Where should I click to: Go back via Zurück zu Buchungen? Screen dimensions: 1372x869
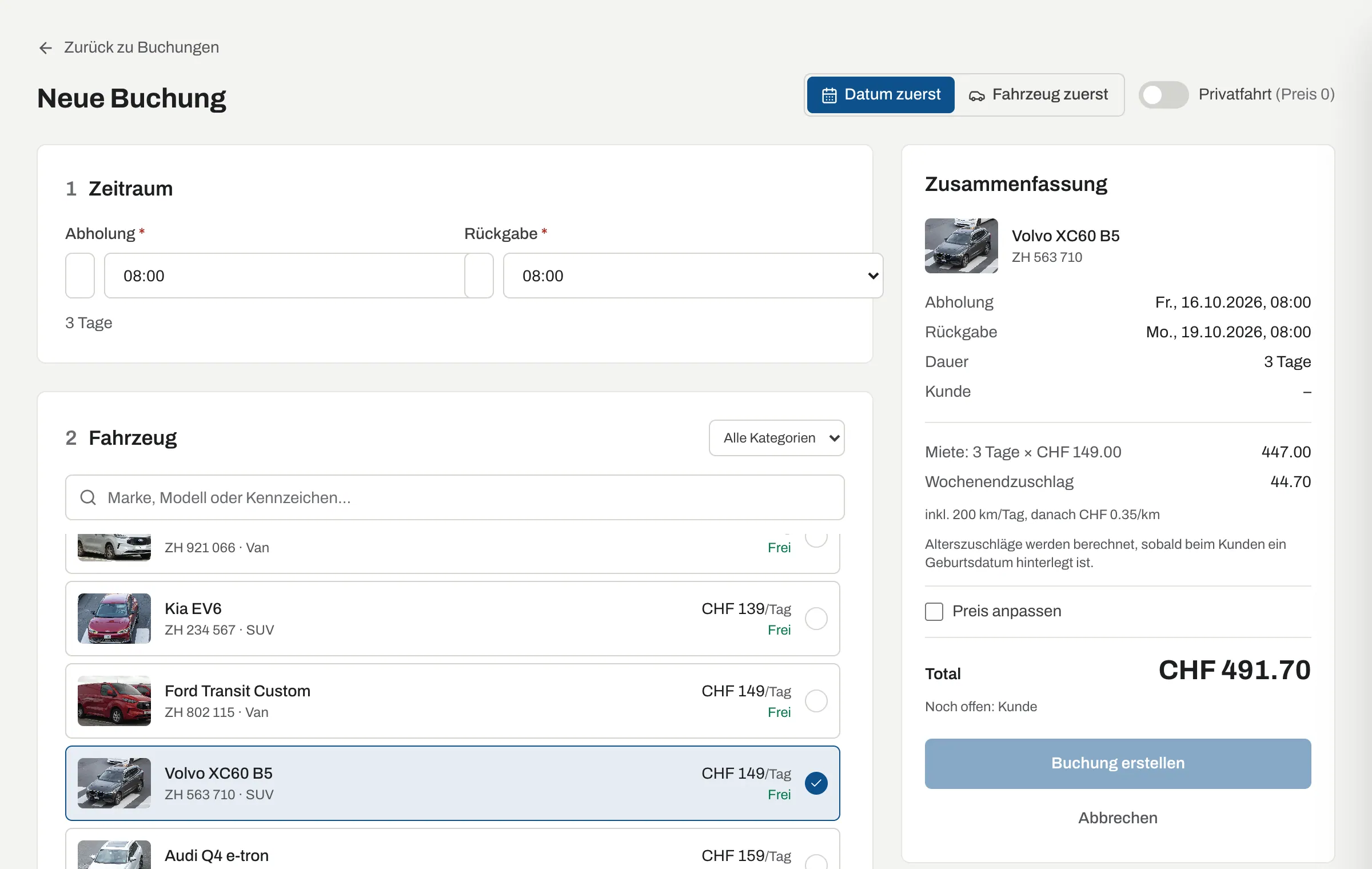tap(129, 47)
